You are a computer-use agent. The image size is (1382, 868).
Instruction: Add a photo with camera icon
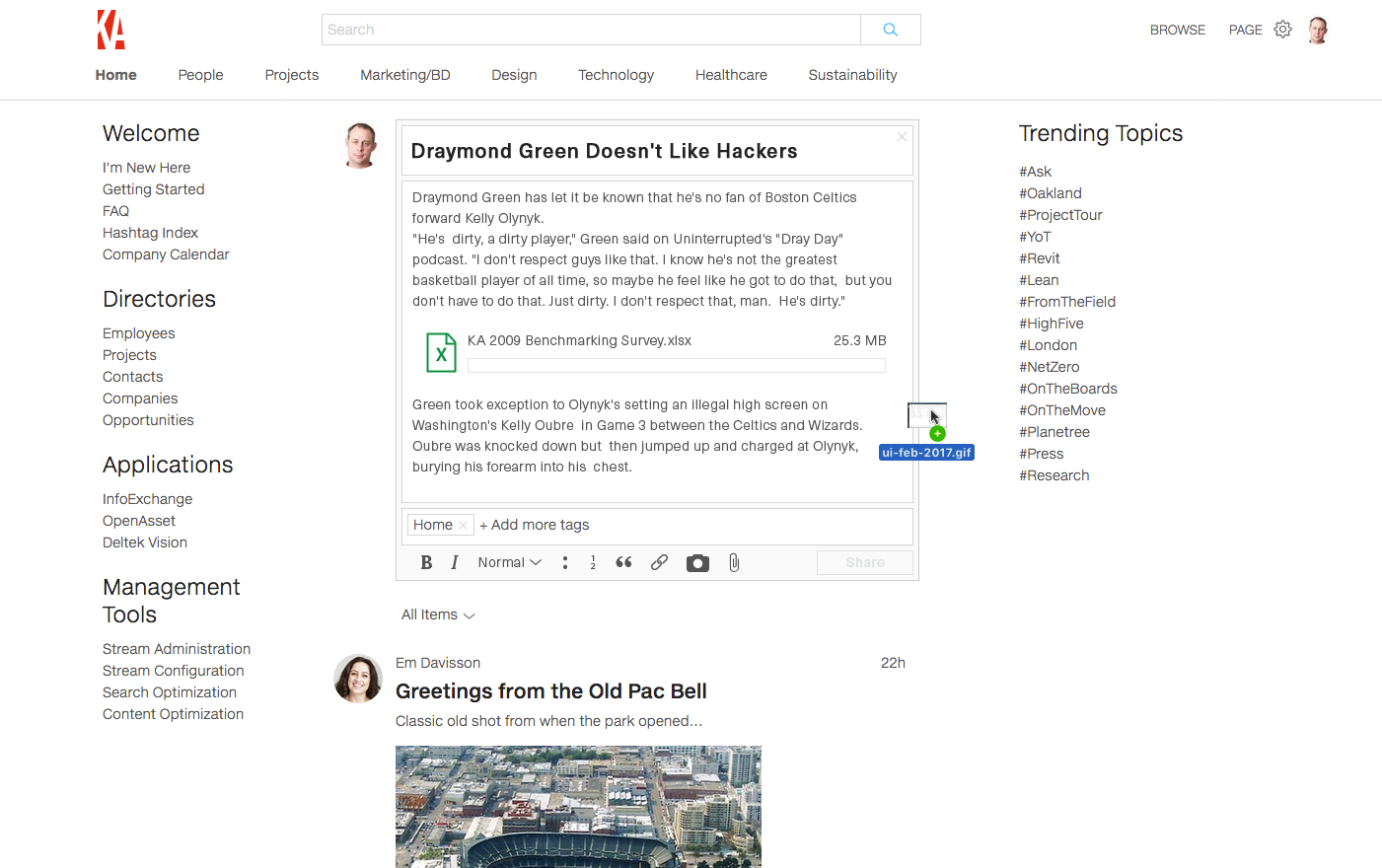697,563
